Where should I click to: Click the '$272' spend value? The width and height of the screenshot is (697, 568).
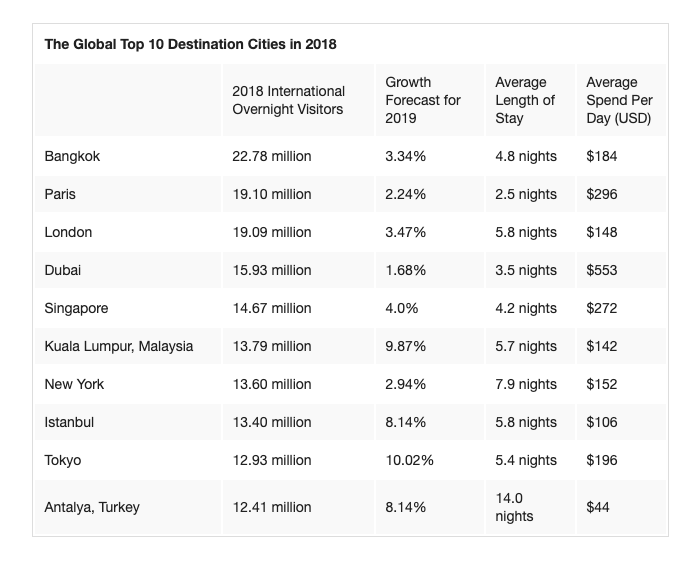[x=602, y=308]
